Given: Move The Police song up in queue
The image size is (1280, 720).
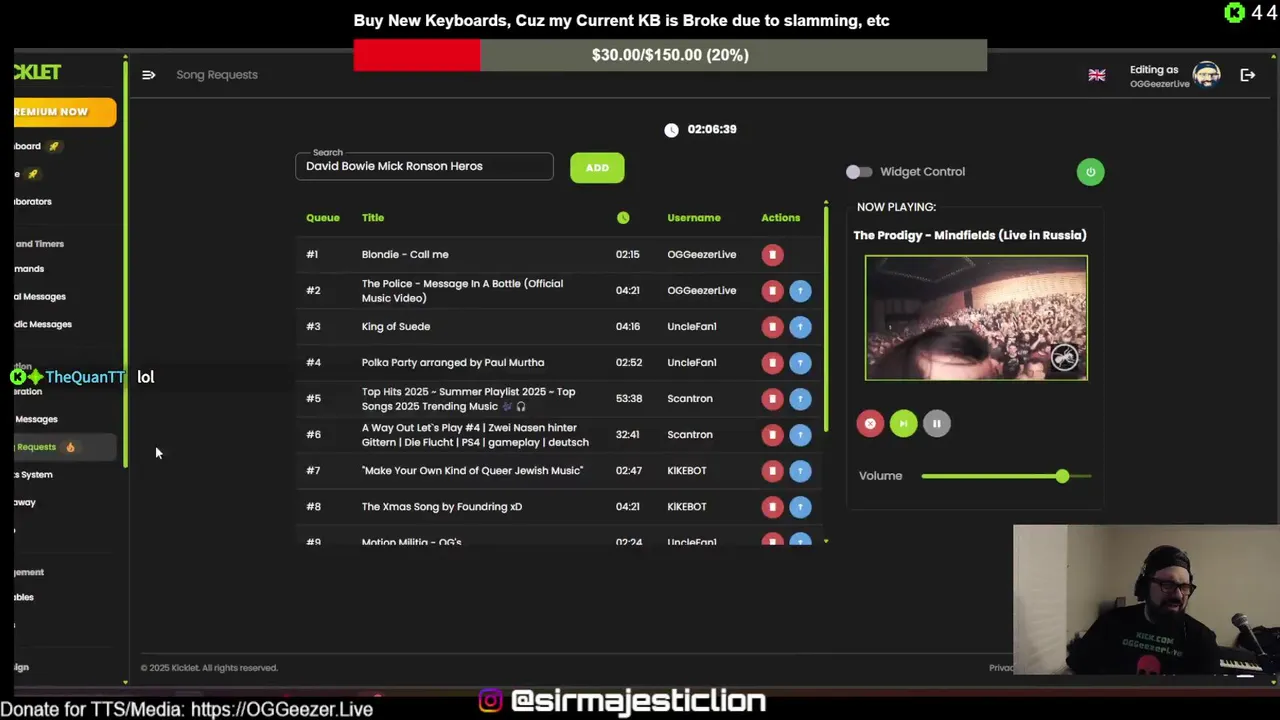Looking at the screenshot, I should 800,291.
